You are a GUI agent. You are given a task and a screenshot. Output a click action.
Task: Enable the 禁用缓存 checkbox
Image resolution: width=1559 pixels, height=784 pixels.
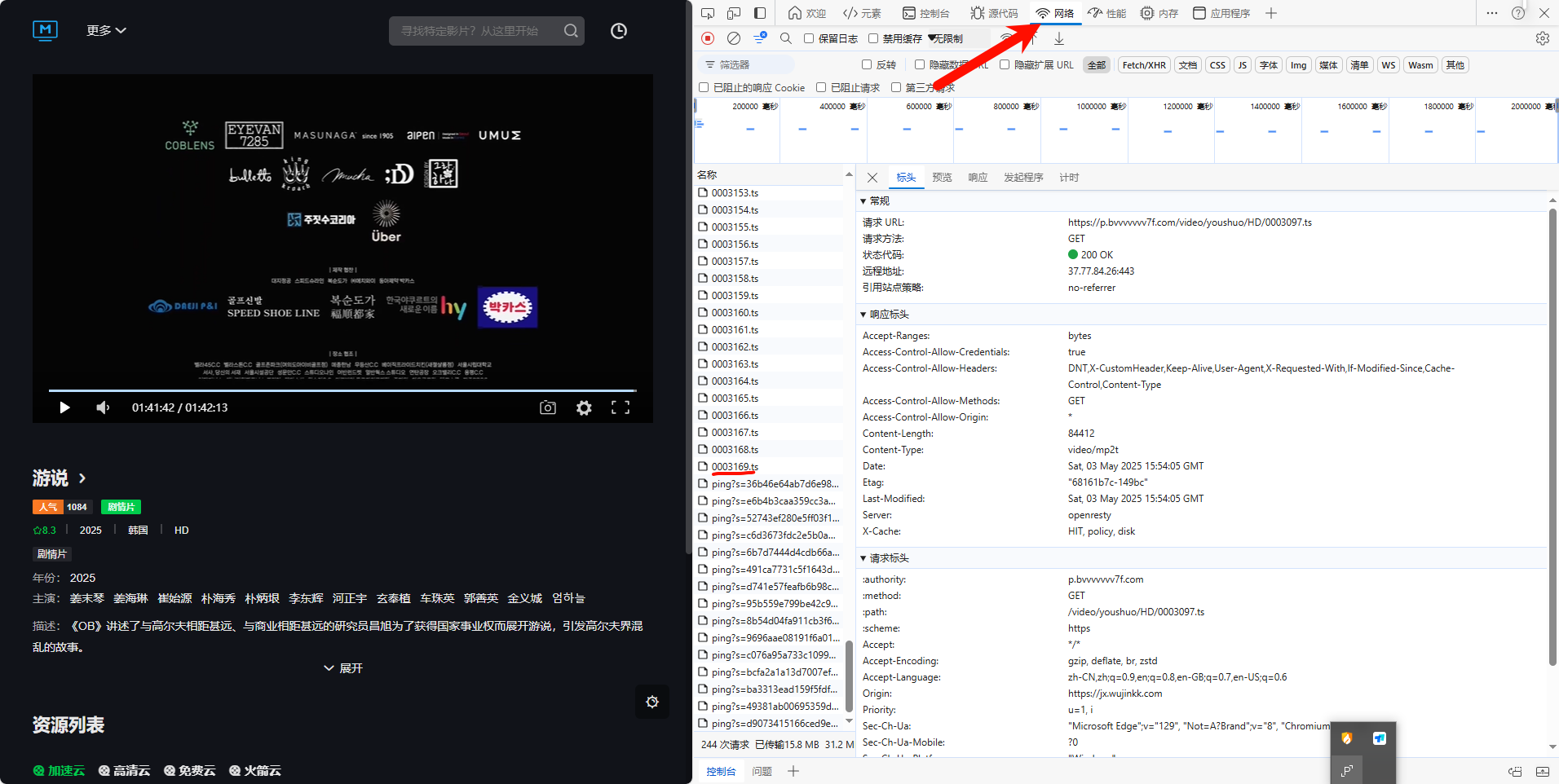click(873, 38)
